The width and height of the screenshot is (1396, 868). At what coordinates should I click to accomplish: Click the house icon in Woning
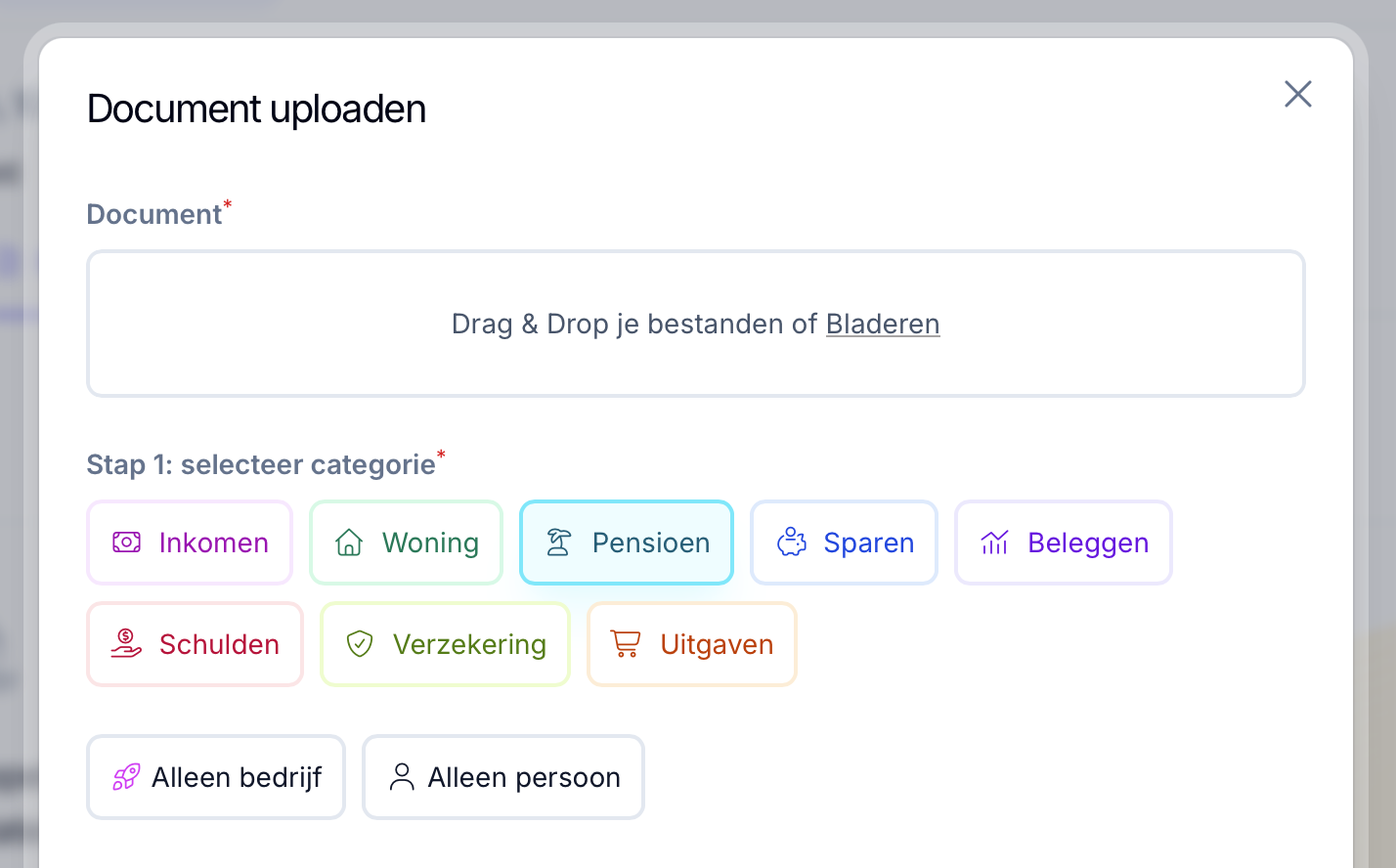click(x=349, y=542)
